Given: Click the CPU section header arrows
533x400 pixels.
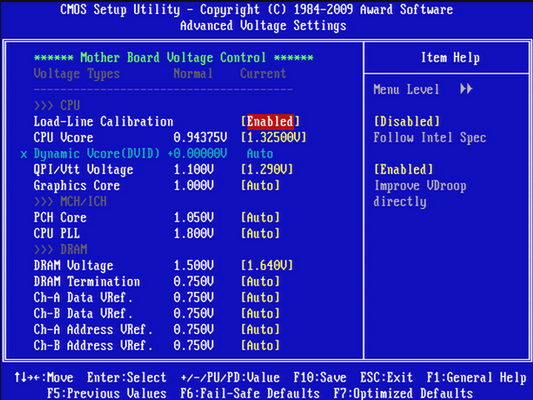Looking at the screenshot, I should [x=44, y=106].
